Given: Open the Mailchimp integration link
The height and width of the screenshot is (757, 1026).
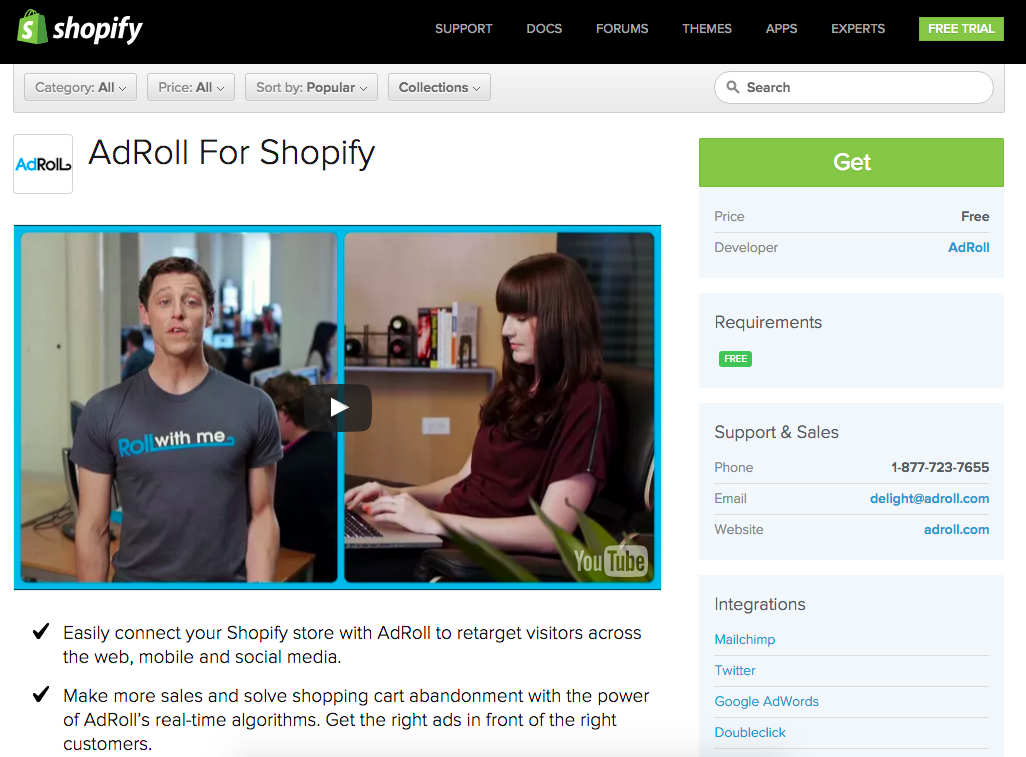Looking at the screenshot, I should coord(745,639).
